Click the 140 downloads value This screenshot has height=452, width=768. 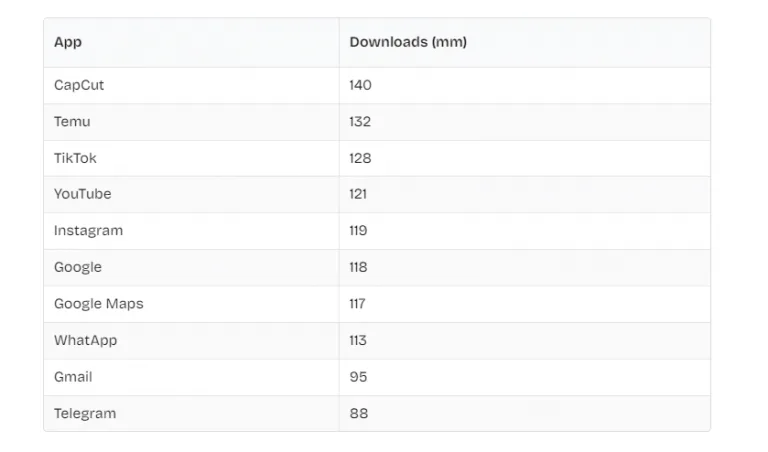click(x=360, y=85)
